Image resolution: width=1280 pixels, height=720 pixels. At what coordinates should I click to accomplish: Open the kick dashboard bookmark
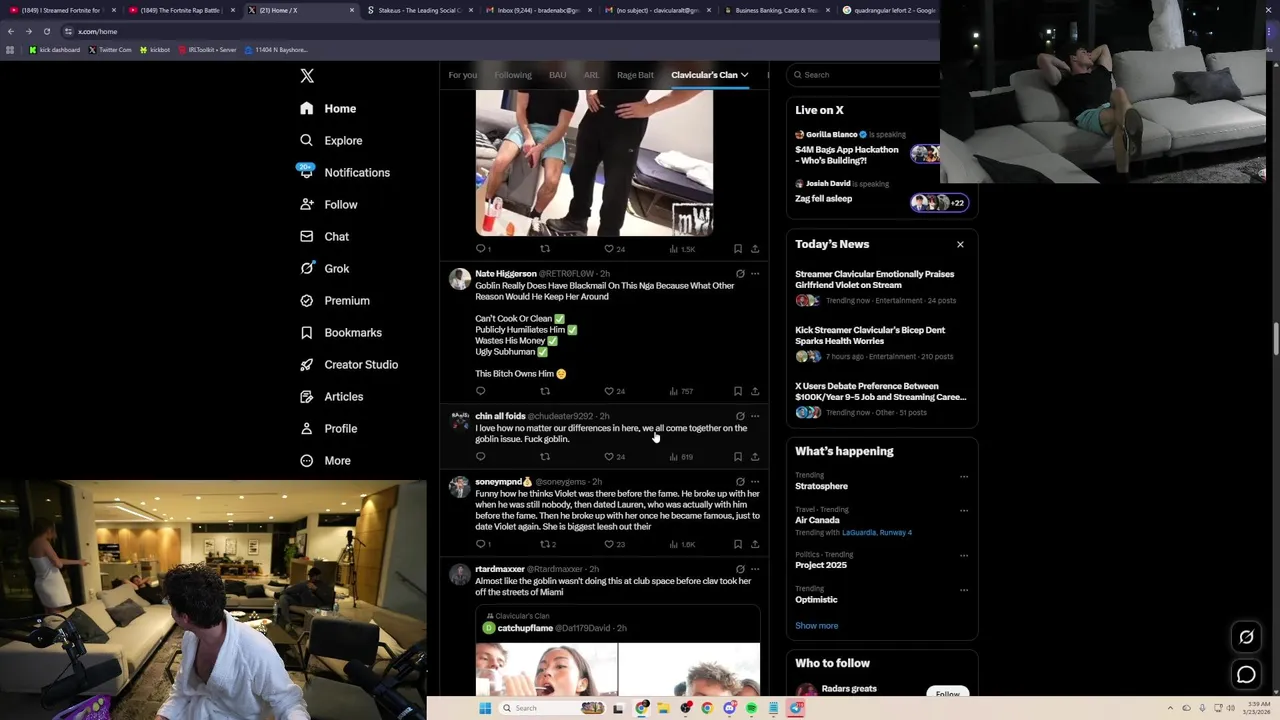point(55,49)
